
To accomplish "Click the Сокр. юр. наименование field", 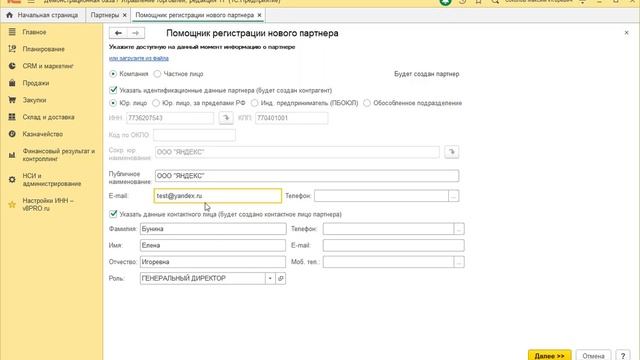I will pos(297,152).
